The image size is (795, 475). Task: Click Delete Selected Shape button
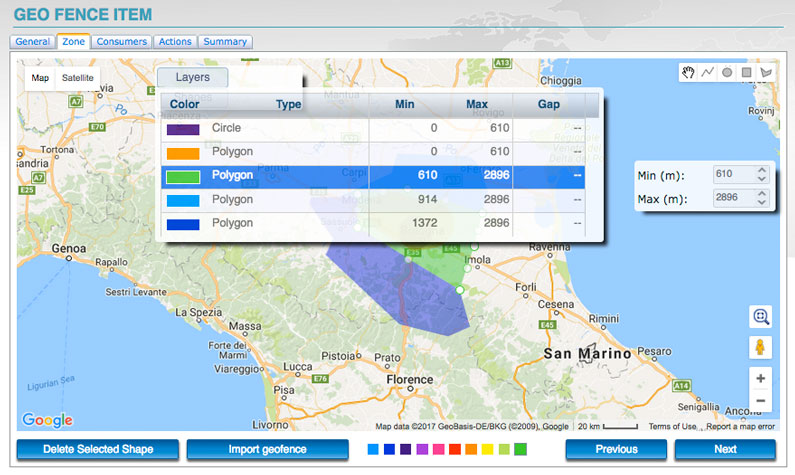tap(98, 449)
